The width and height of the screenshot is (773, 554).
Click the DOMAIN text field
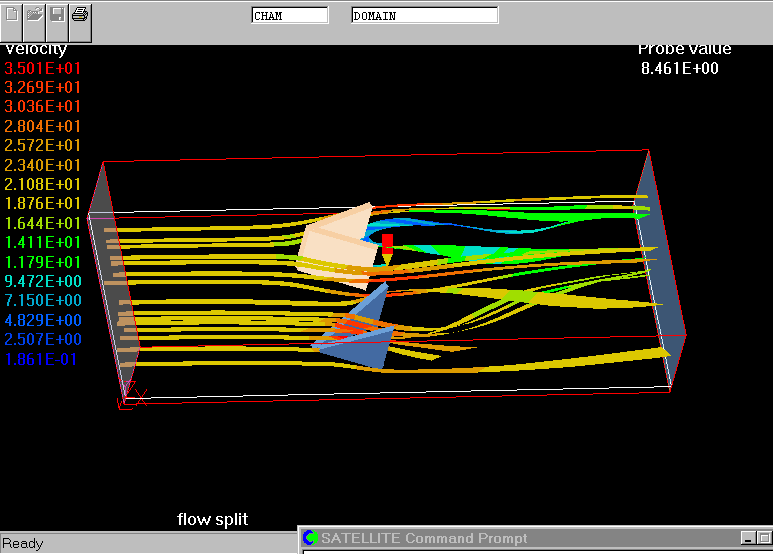(x=424, y=16)
